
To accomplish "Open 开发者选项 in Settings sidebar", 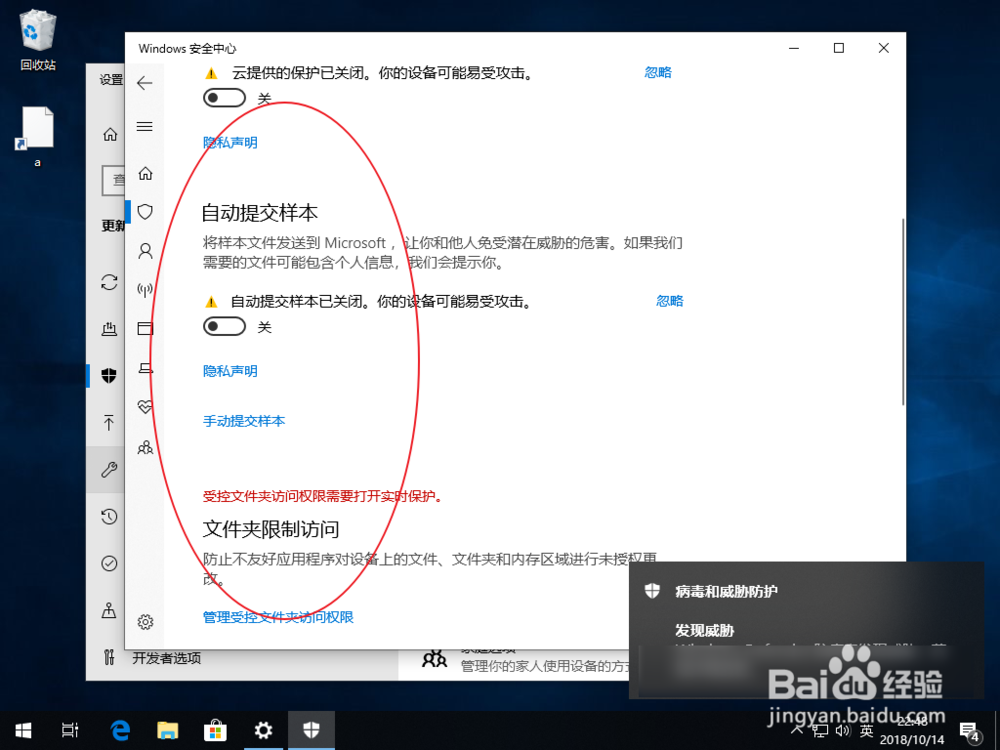I will coord(166,658).
